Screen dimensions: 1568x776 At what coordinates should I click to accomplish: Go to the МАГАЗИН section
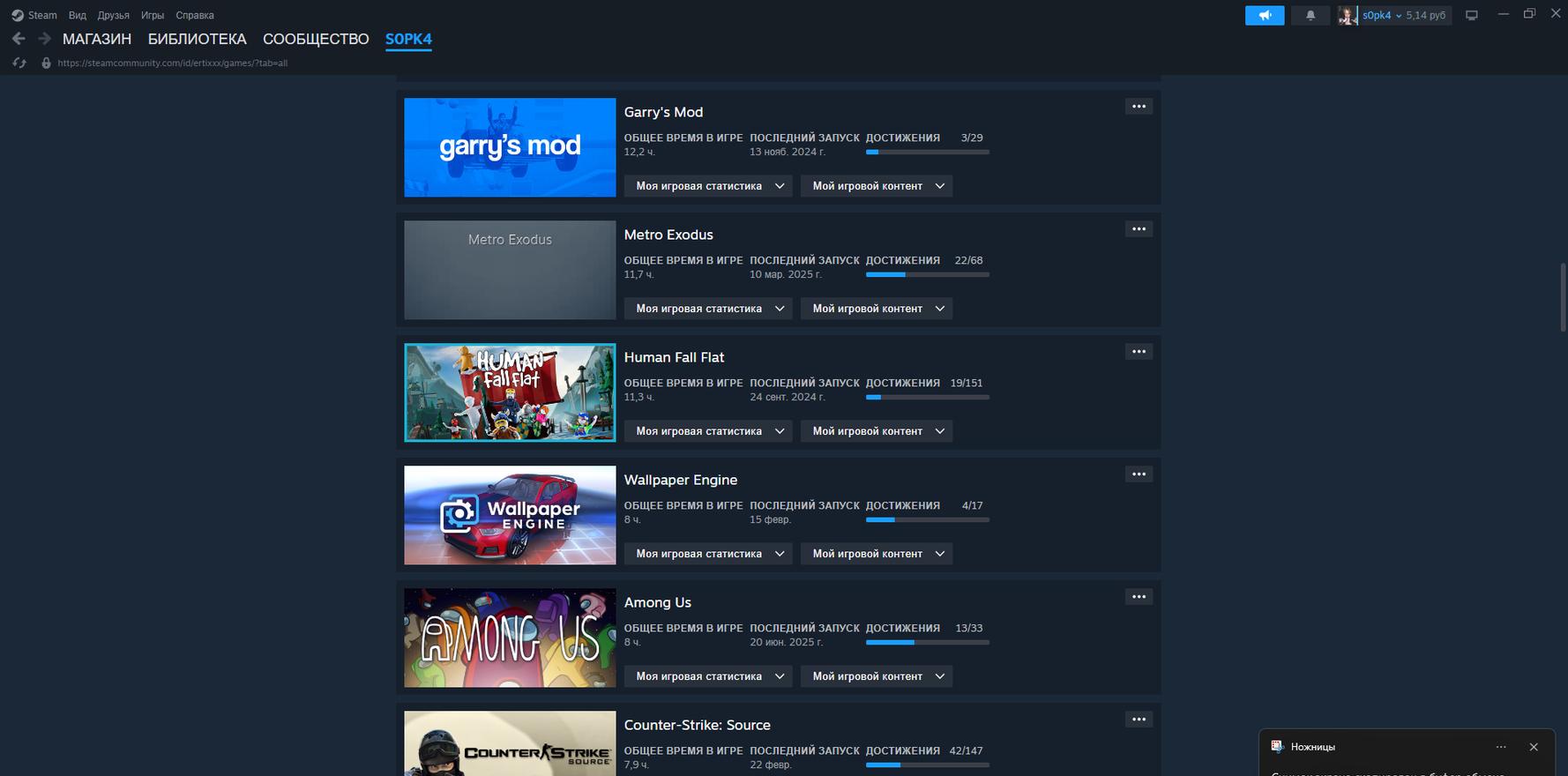97,39
